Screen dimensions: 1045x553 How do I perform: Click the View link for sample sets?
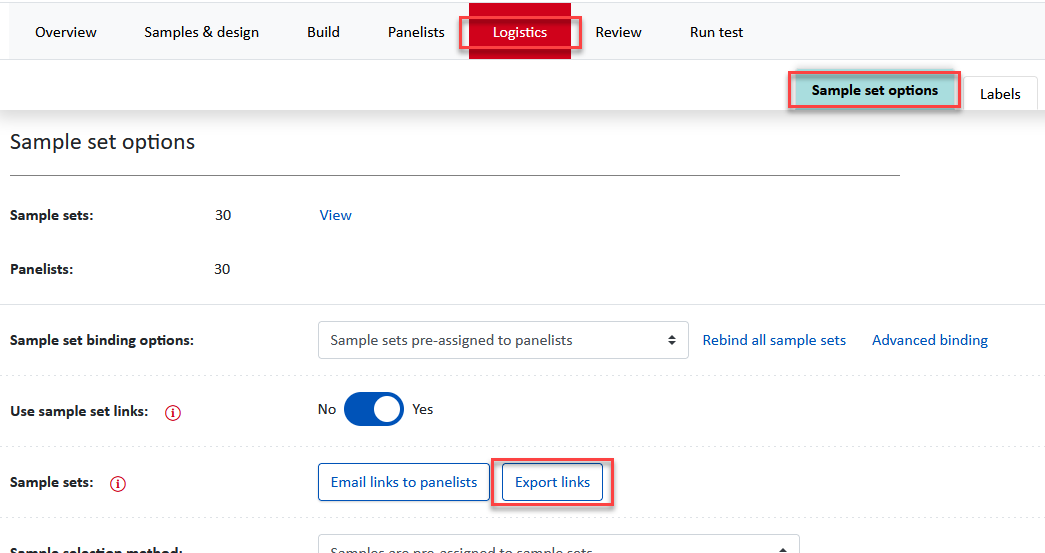[x=335, y=215]
